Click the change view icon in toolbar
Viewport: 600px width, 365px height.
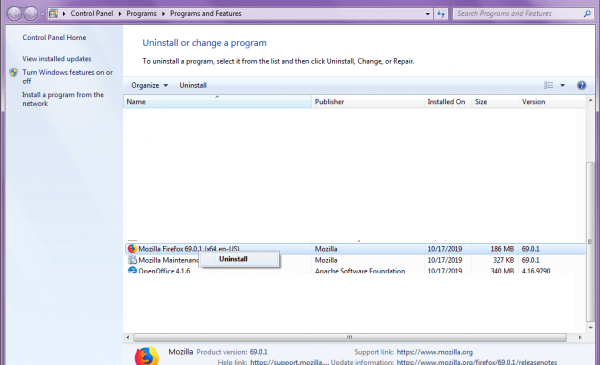click(548, 85)
